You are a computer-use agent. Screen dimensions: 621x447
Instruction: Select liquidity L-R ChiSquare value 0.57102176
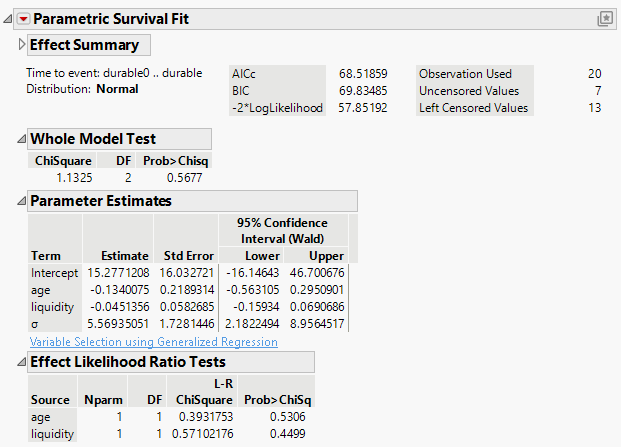[x=203, y=434]
